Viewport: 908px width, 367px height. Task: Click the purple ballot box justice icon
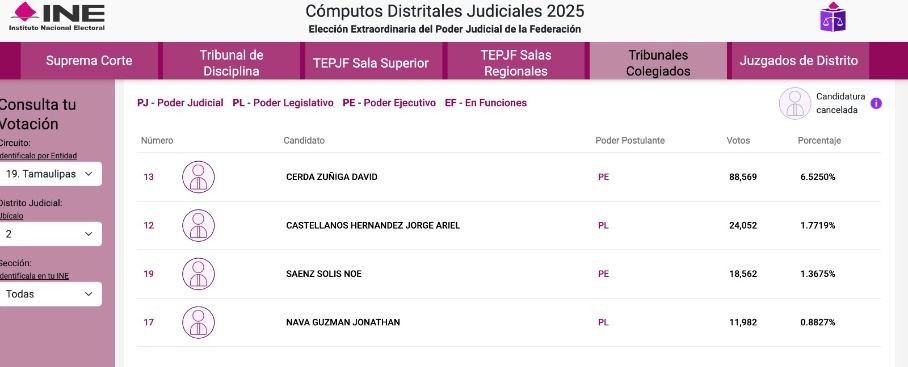[833, 17]
